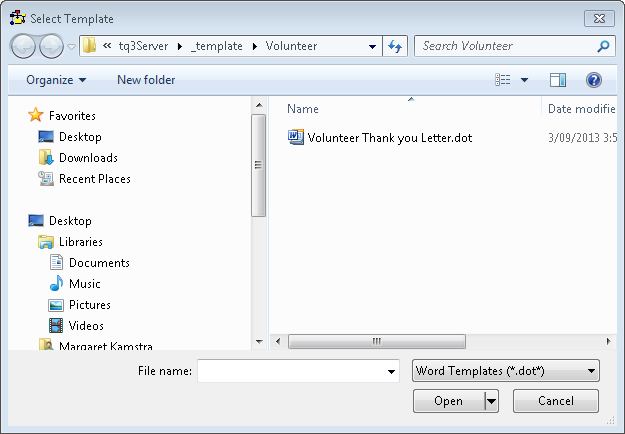625x434 pixels.
Task: Toggle the preview pane icon
Action: click(x=558, y=80)
